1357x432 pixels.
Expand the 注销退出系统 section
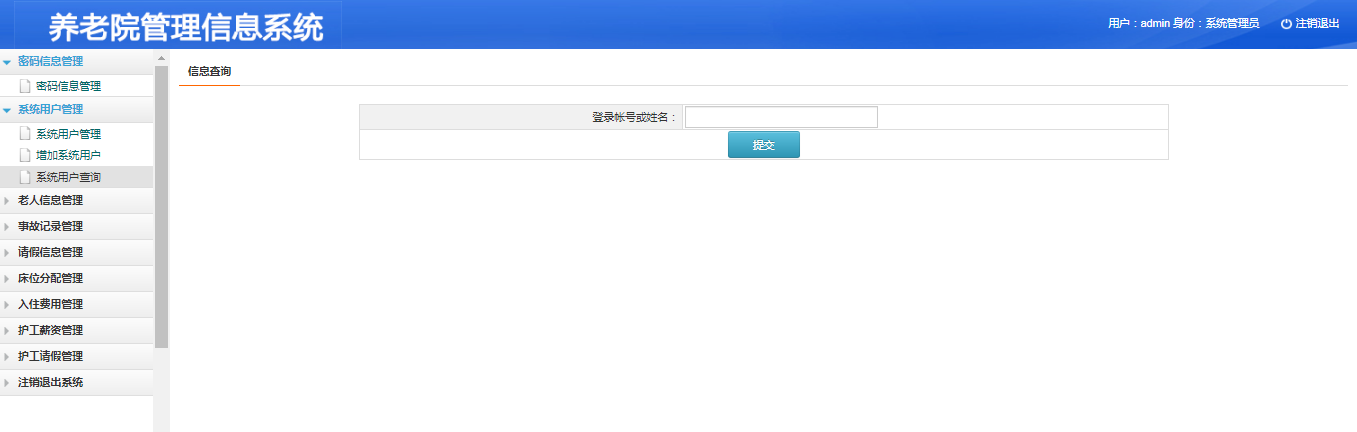point(76,383)
